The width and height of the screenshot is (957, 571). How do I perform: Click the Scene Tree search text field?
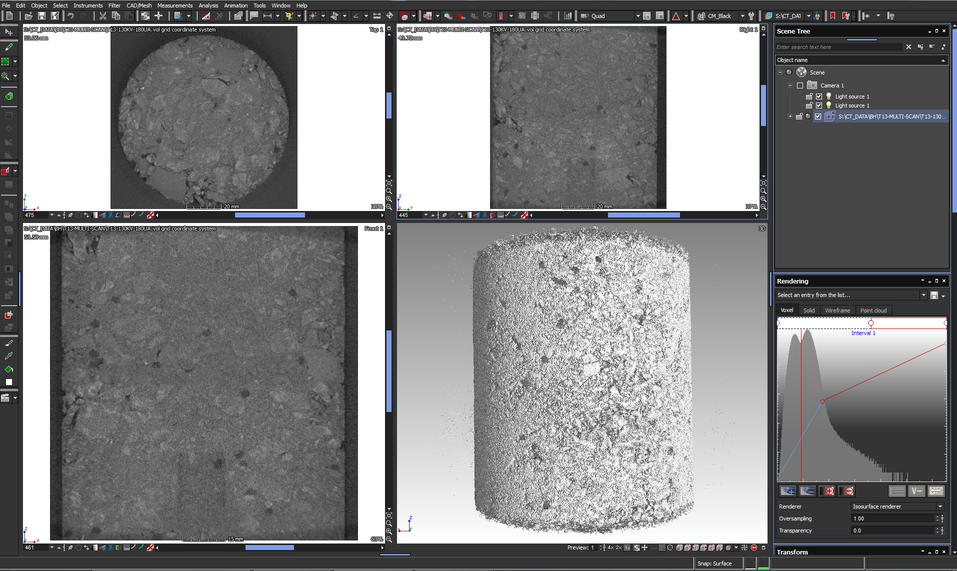tap(839, 47)
